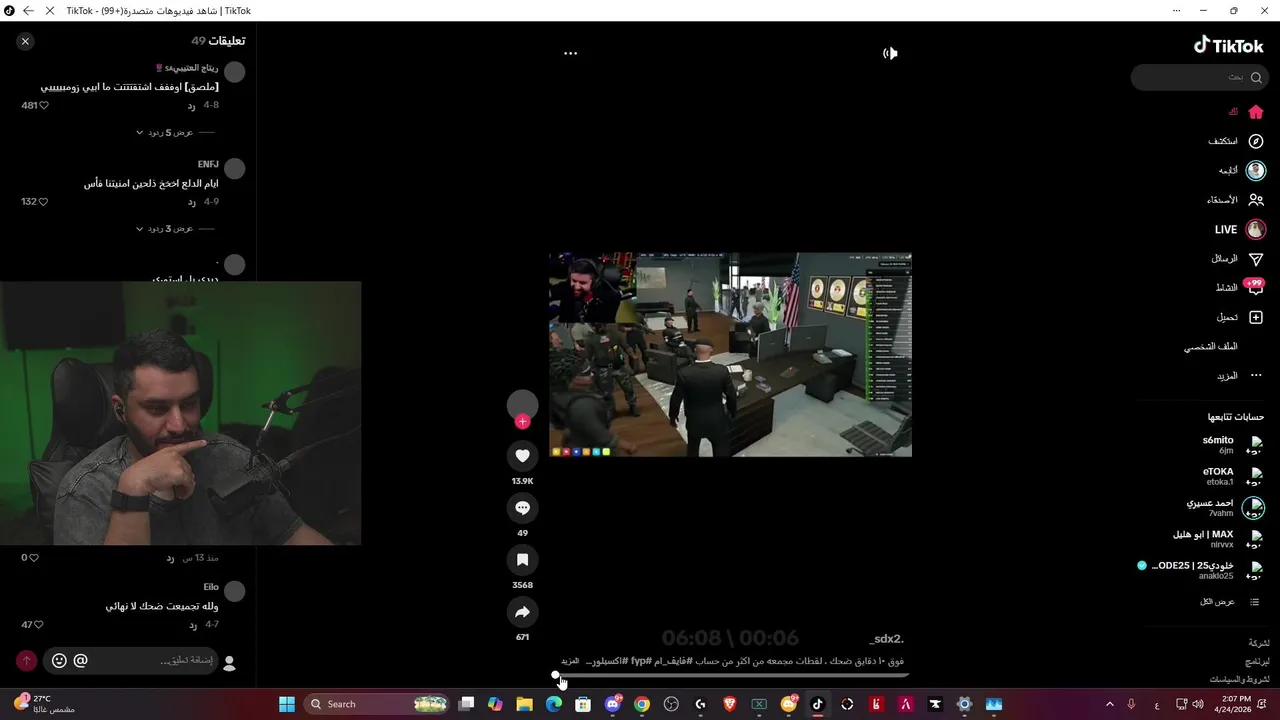Image resolution: width=1280 pixels, height=720 pixels.
Task: Stop page loading with X button
Action: (50, 11)
